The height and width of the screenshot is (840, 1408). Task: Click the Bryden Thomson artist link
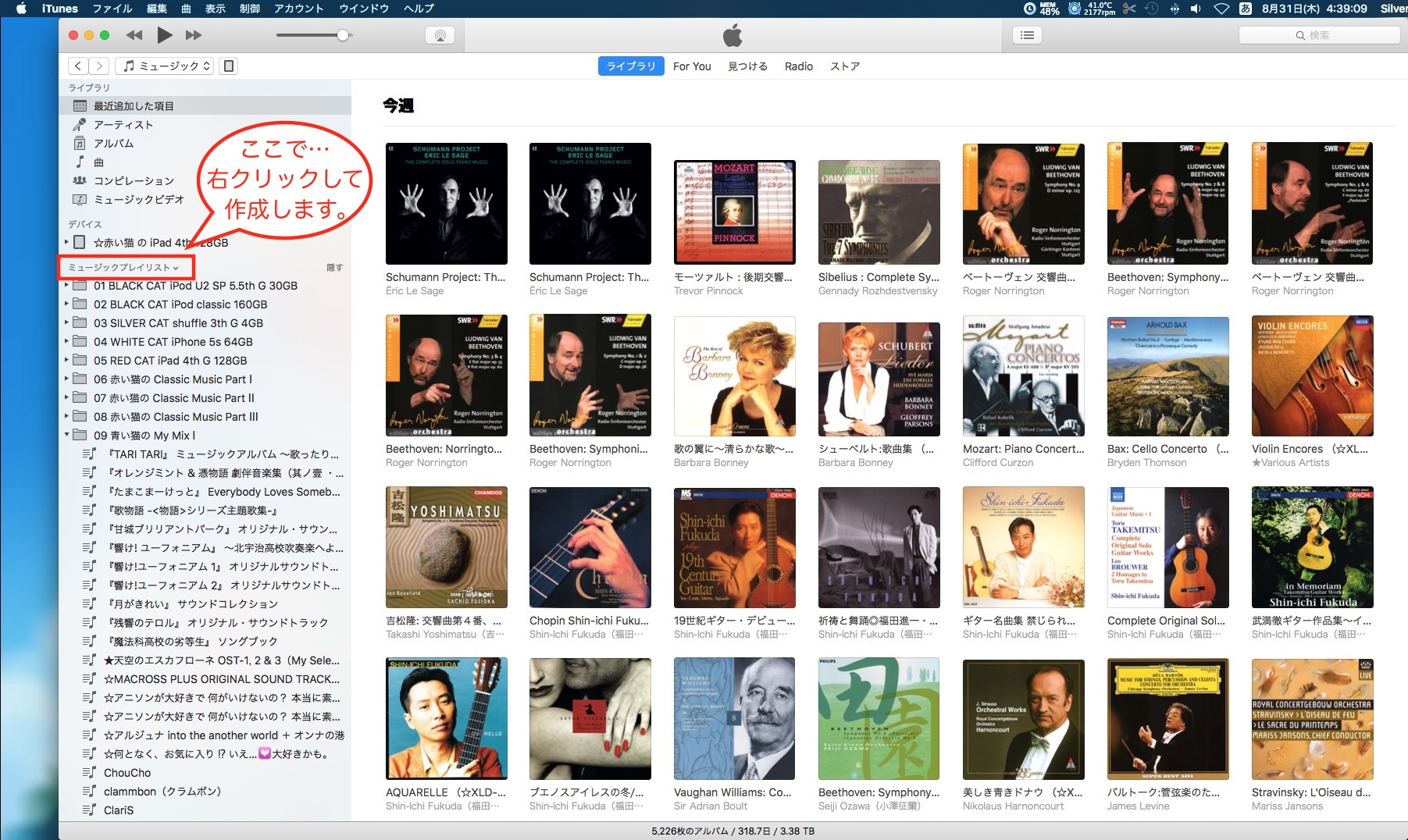pos(1146,463)
